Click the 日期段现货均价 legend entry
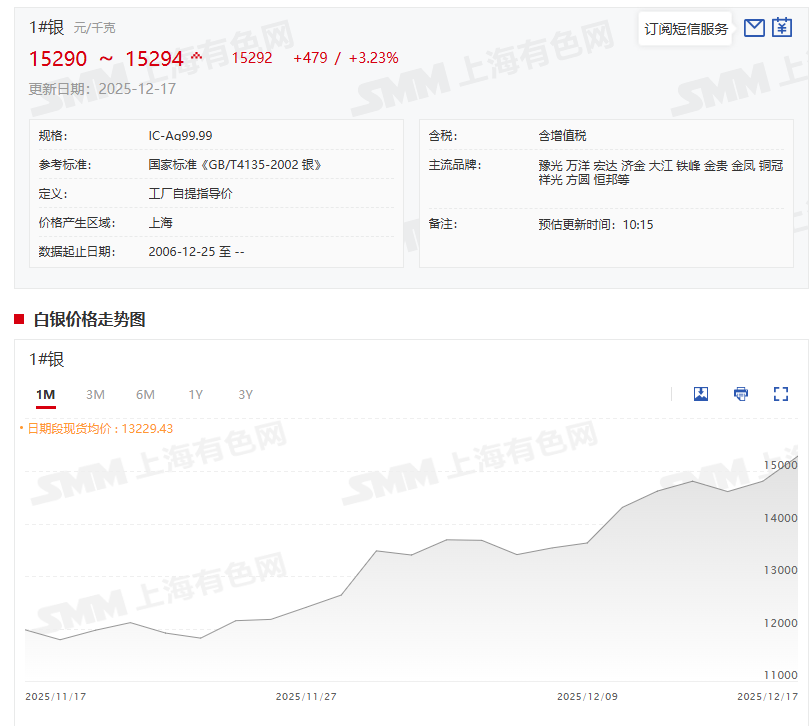Screen dimensions: 810x726 (x=98, y=428)
